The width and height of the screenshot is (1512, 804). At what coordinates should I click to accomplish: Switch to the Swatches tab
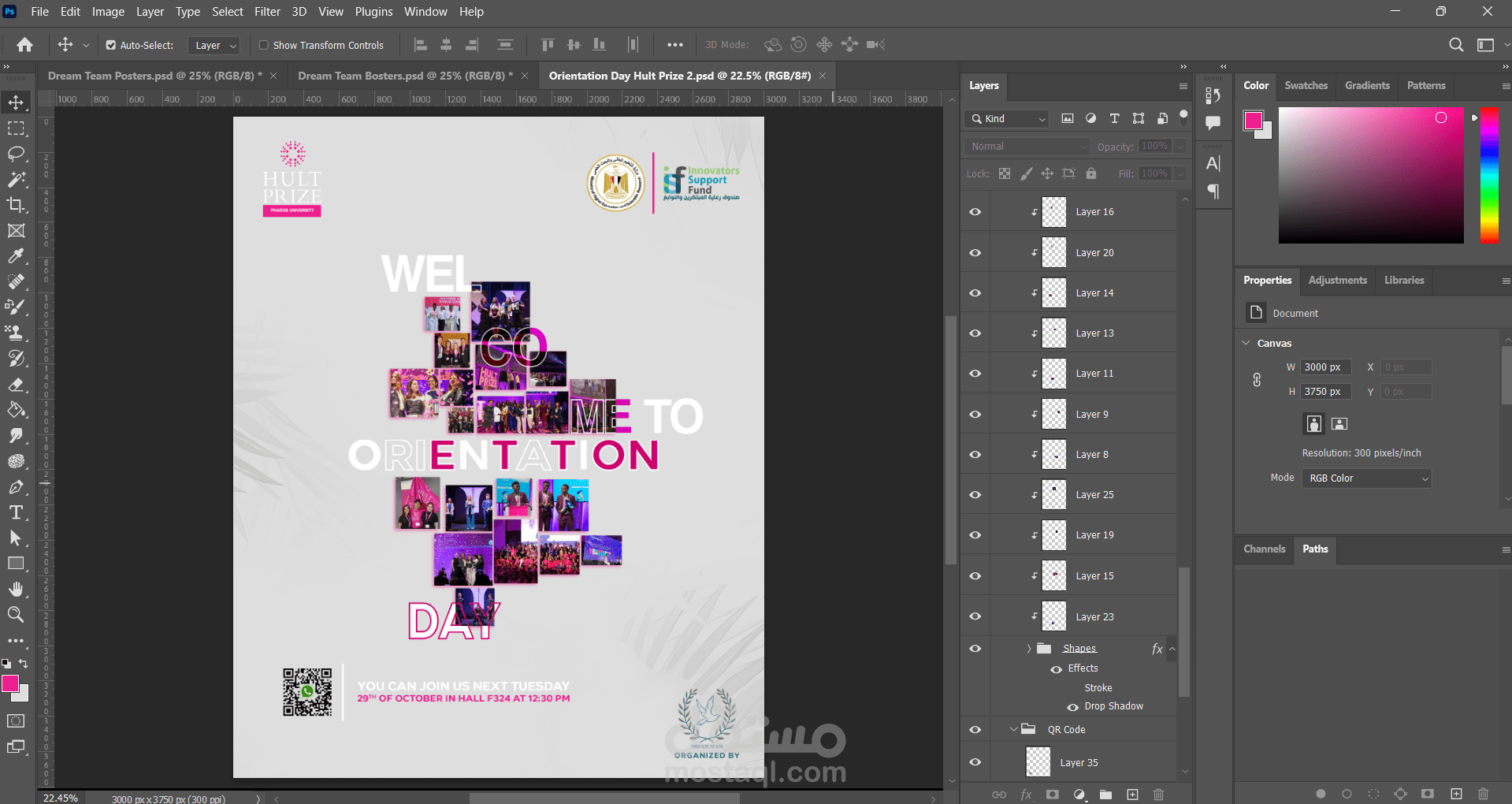tap(1306, 85)
